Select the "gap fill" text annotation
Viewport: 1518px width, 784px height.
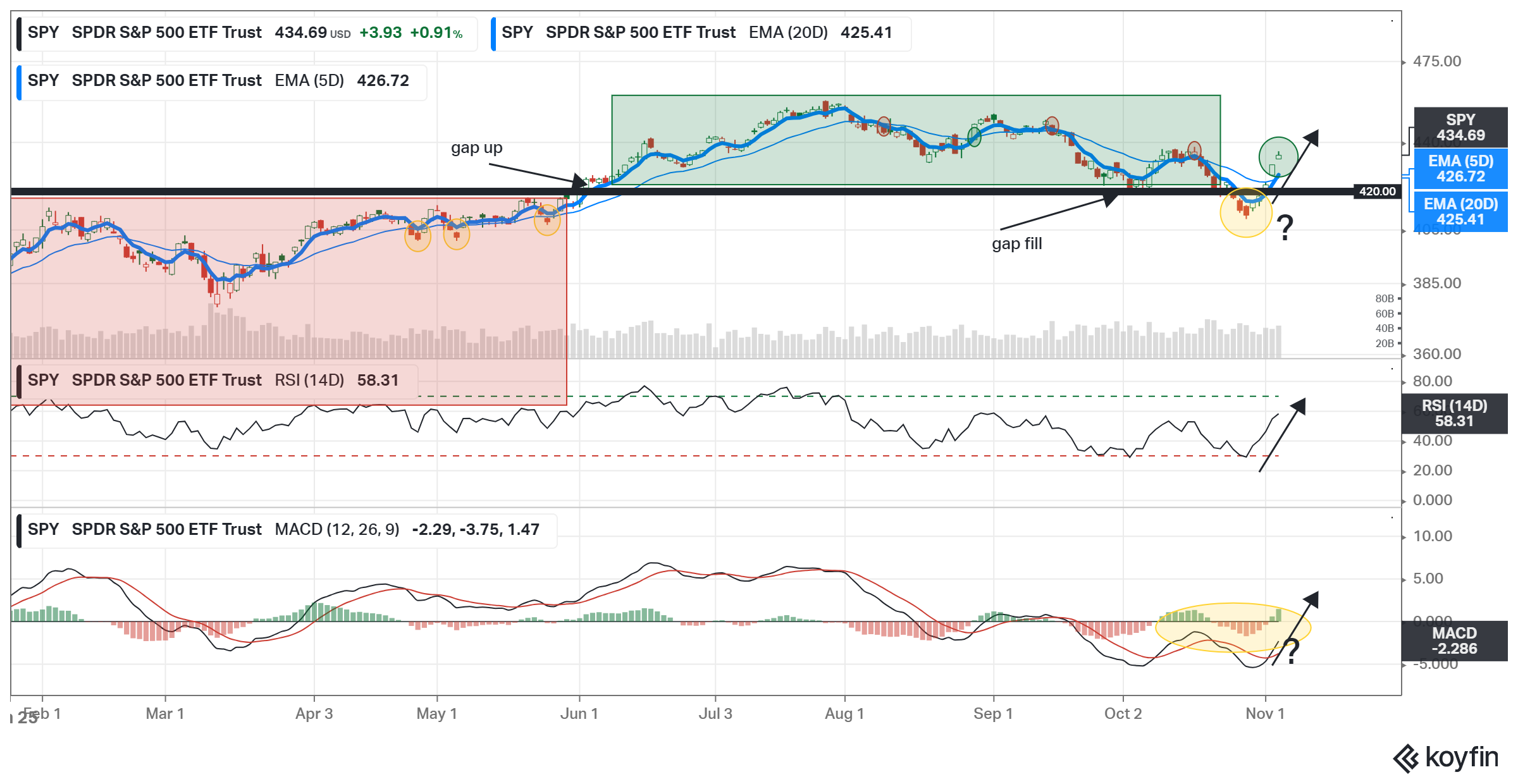point(1016,244)
